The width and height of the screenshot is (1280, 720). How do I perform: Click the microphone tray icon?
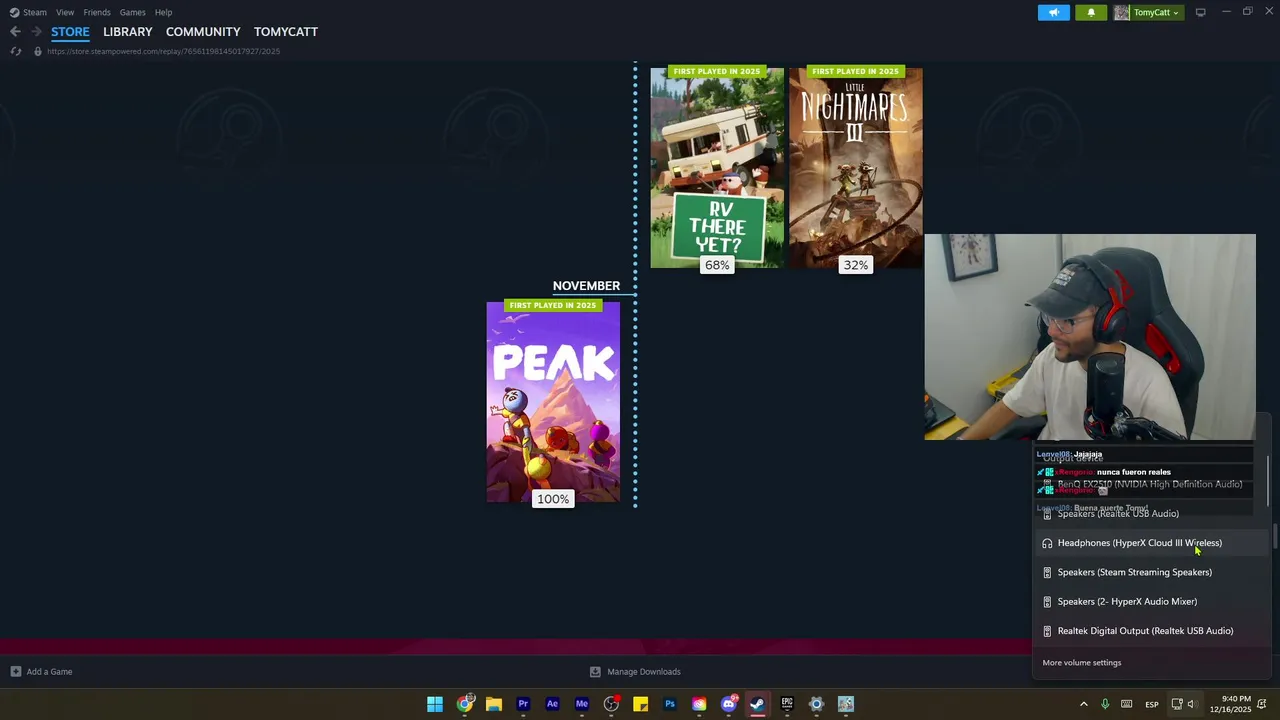(x=1105, y=704)
